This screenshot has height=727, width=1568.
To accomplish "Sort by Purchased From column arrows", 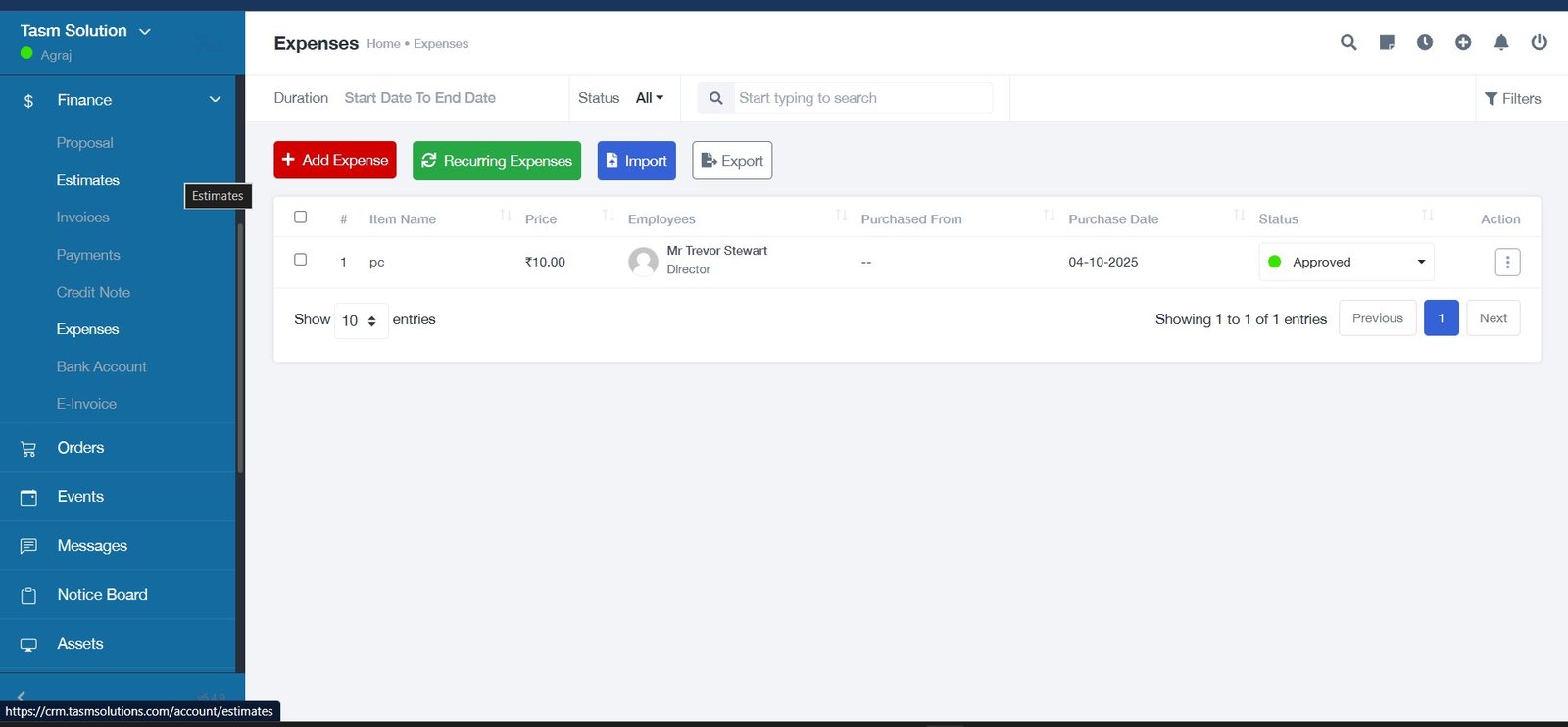I will coord(1050,216).
